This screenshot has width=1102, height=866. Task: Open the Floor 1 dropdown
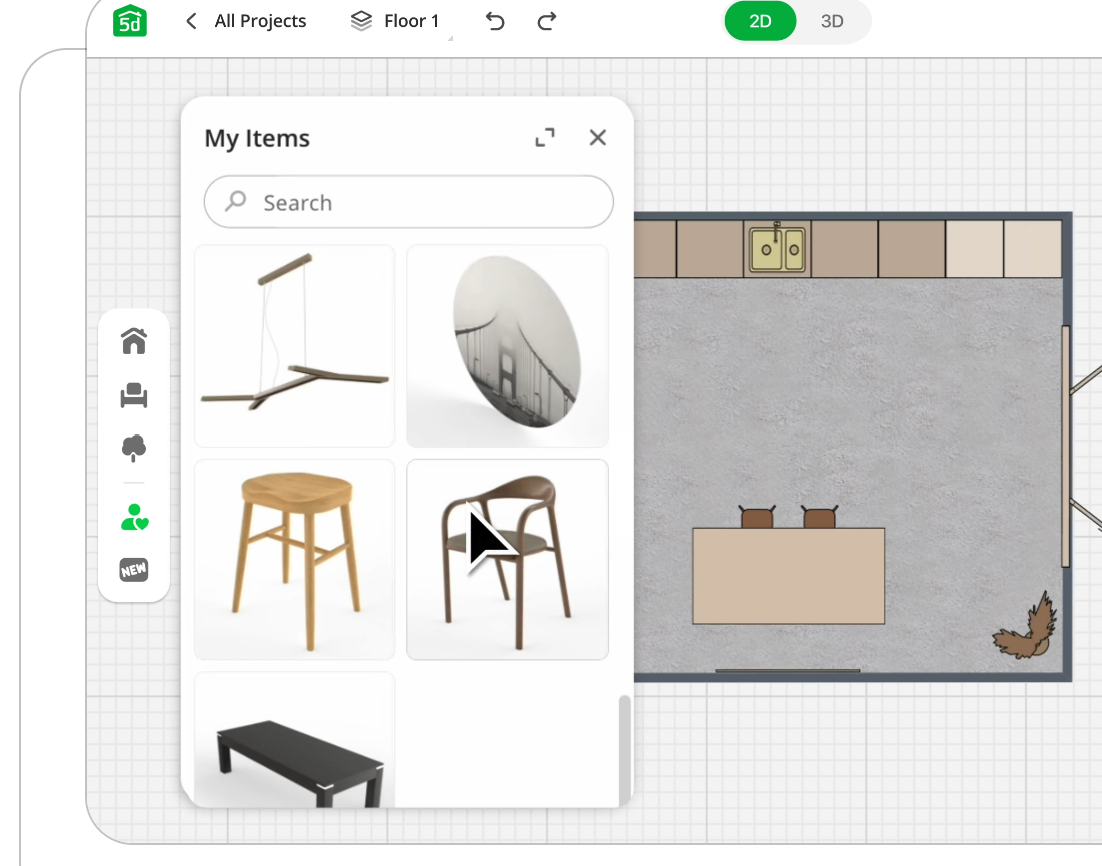[398, 21]
